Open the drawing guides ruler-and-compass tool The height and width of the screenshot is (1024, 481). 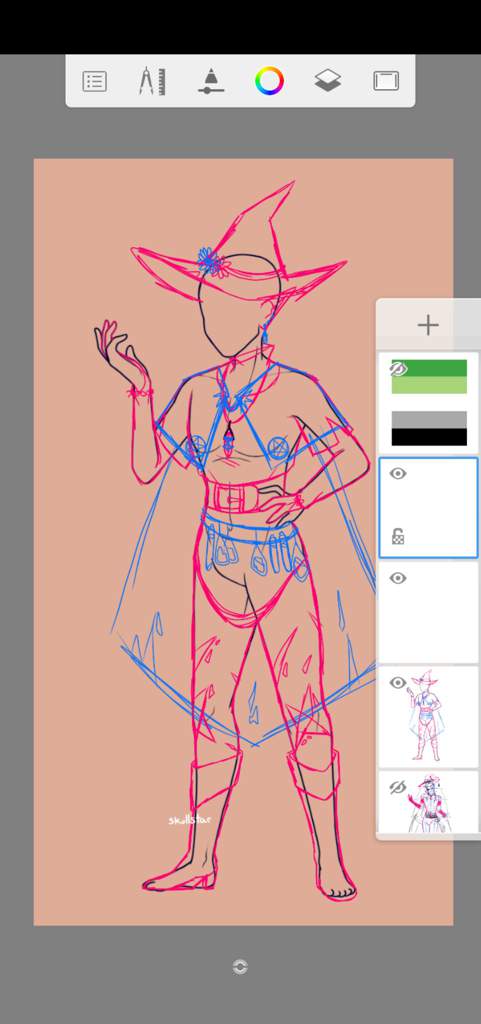152,82
